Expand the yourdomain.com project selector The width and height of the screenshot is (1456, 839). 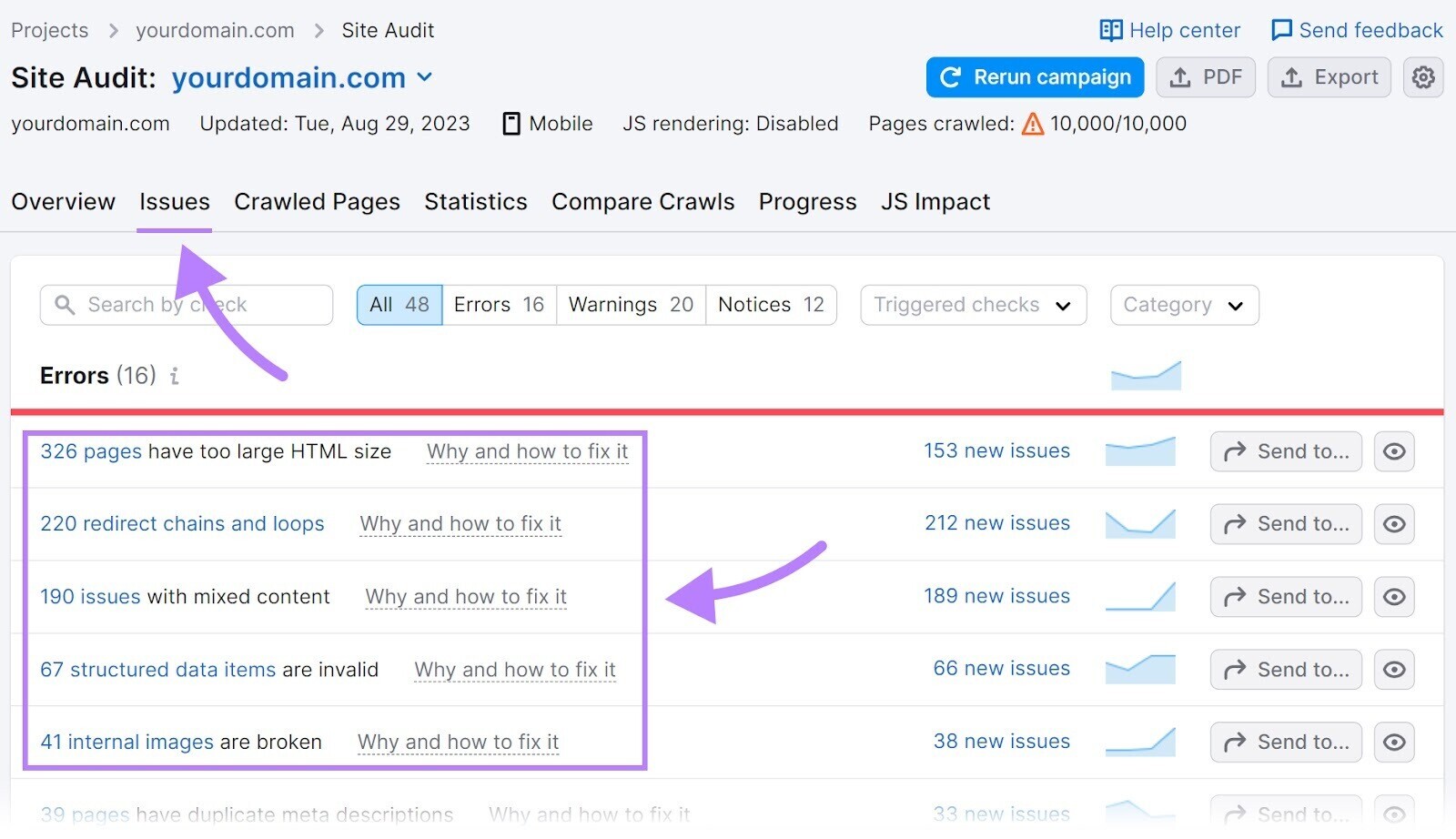(424, 77)
